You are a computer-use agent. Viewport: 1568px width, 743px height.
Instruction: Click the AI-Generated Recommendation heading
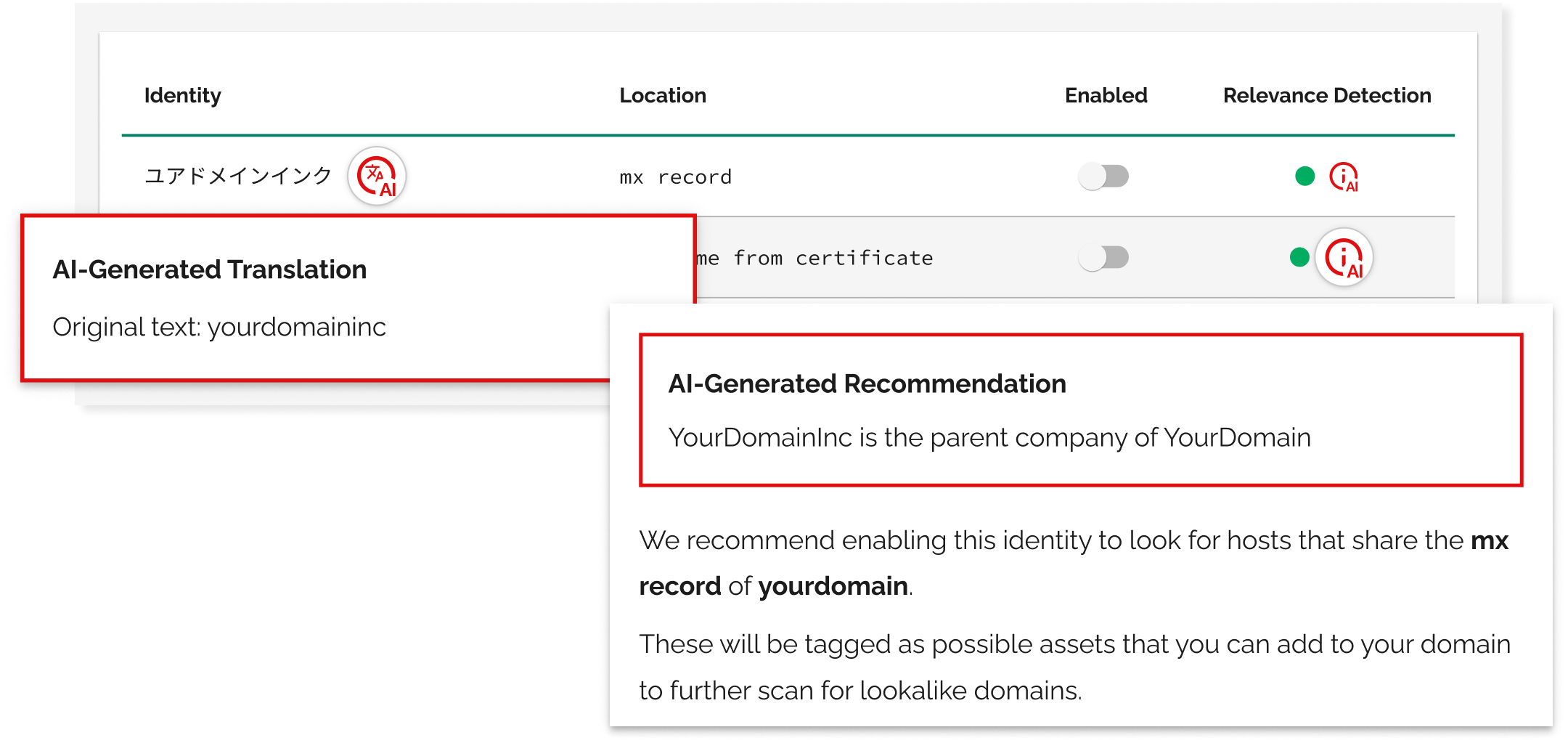867,383
